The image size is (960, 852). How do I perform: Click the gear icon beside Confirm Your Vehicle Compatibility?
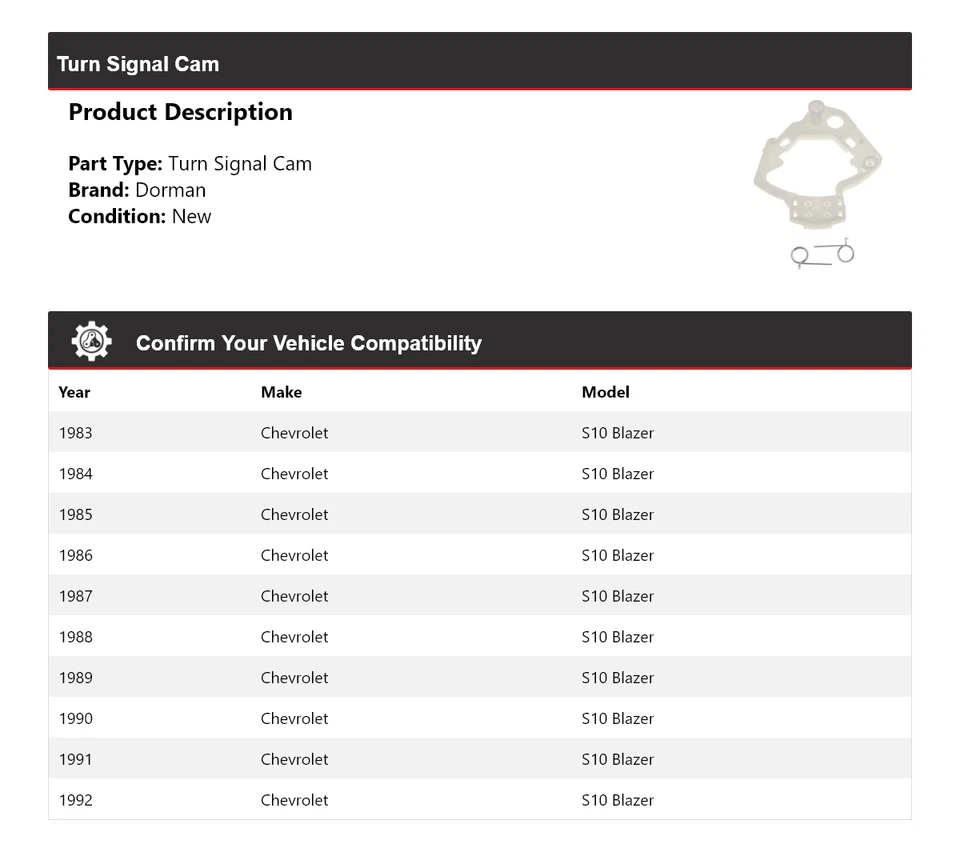[91, 342]
